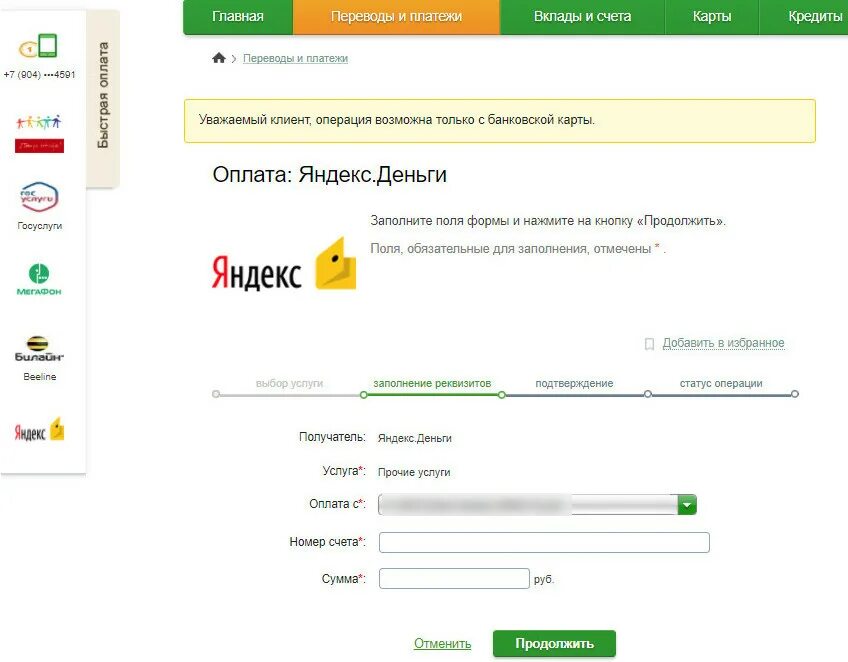Open the Gosuslugi quick payment icon
The image size is (848, 662).
pyautogui.click(x=39, y=197)
